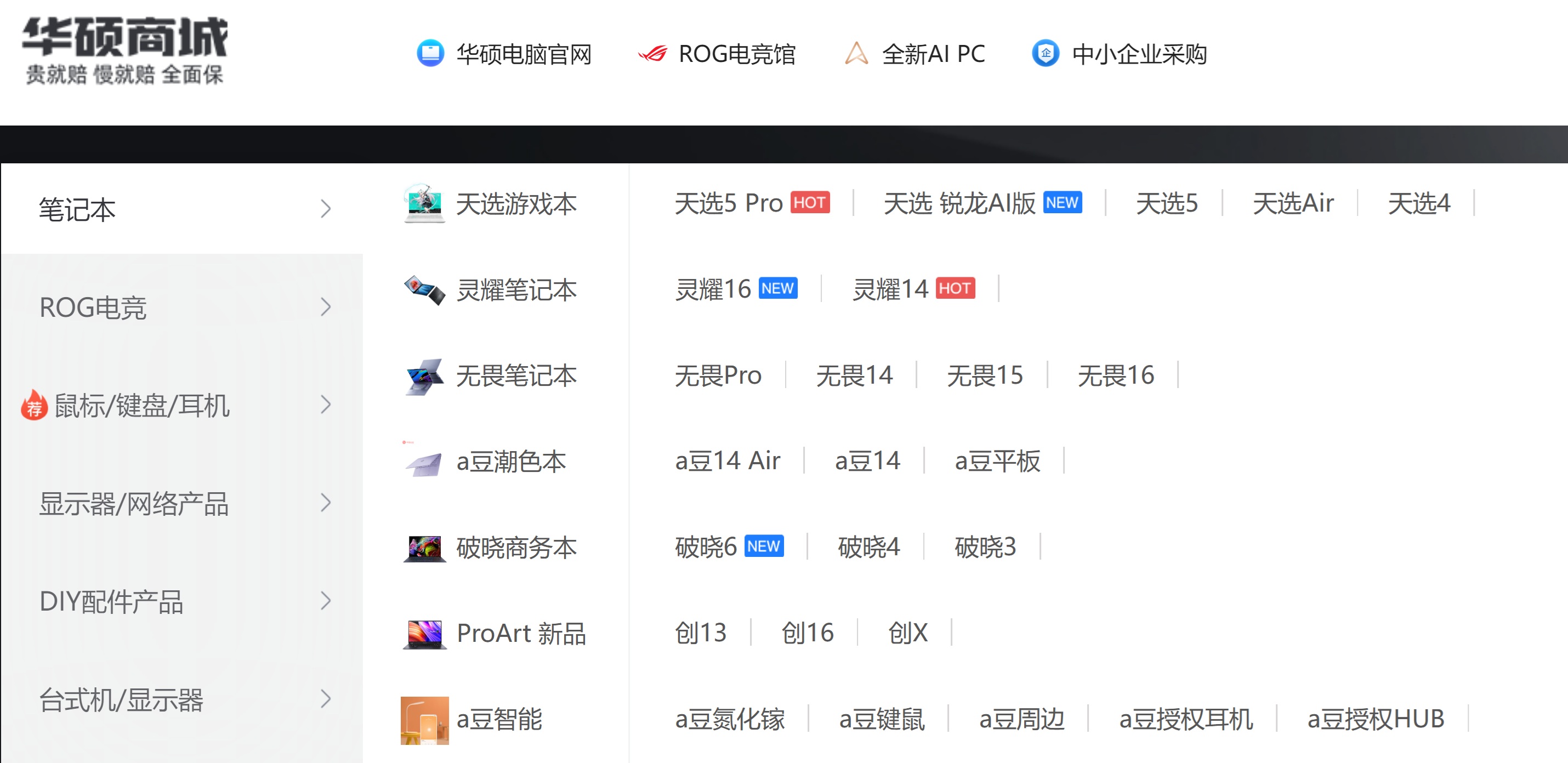The width and height of the screenshot is (1568, 763).
Task: Open the a豆智能 series link
Action: (499, 719)
